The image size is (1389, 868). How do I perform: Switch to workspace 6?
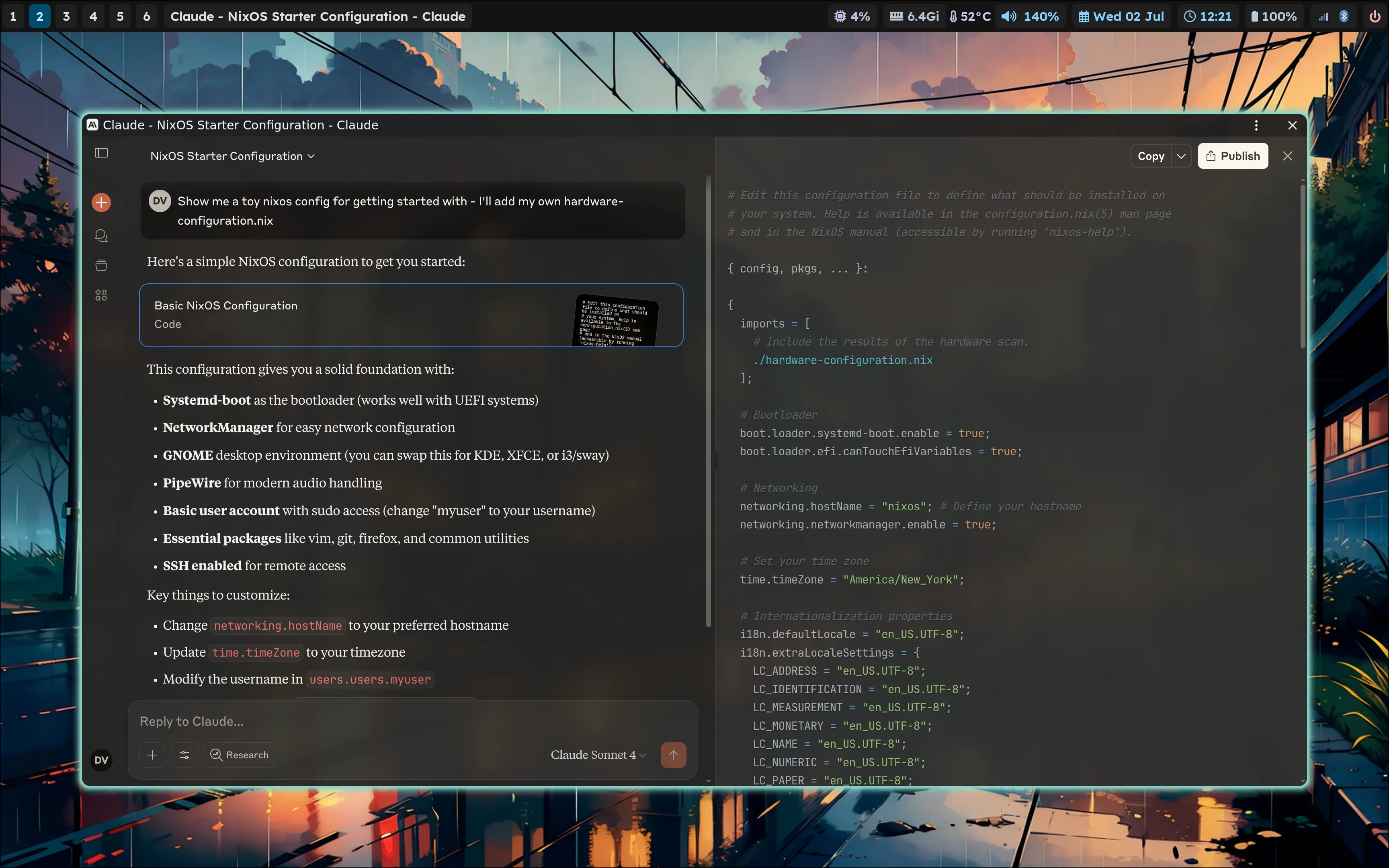(x=147, y=16)
